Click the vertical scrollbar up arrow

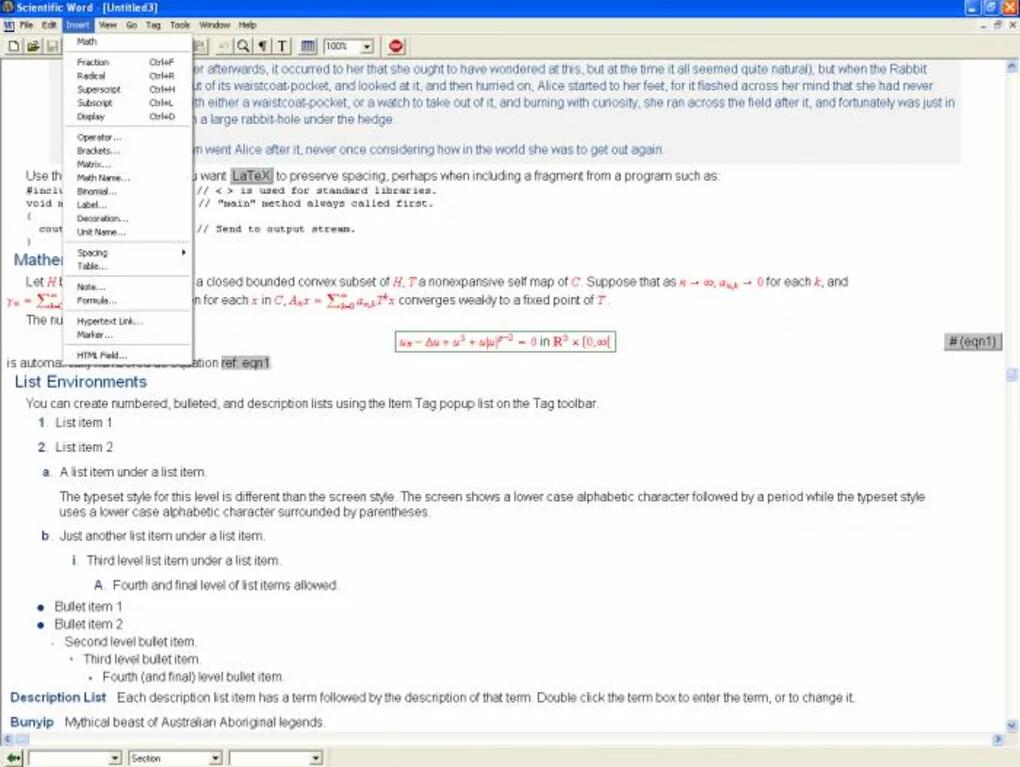tap(1012, 66)
